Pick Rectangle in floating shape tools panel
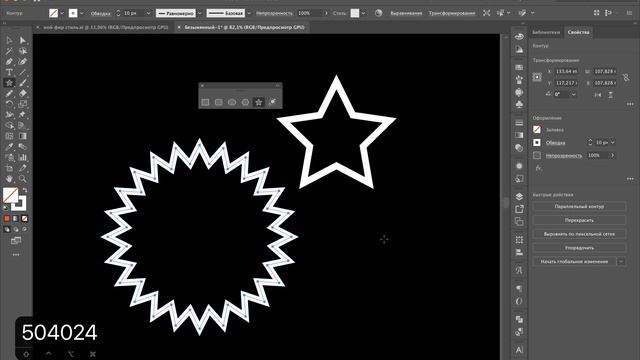 click(x=205, y=102)
